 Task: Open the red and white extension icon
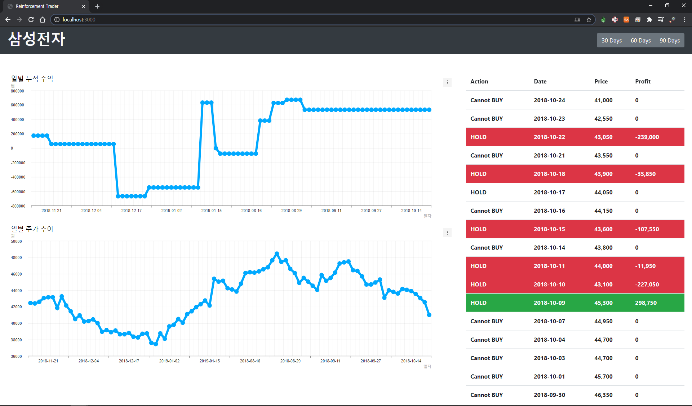[615, 19]
